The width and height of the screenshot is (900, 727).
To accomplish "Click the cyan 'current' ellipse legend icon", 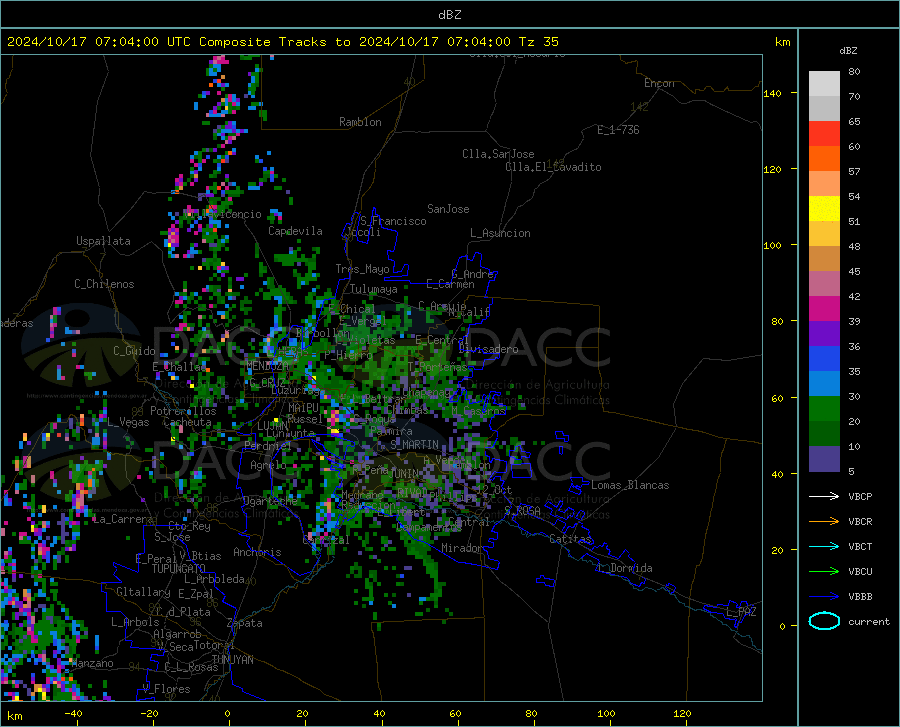I will click(824, 621).
